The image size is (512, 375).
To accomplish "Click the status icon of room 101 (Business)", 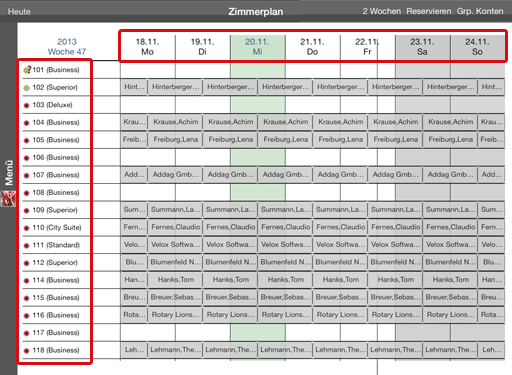I will [x=27, y=70].
